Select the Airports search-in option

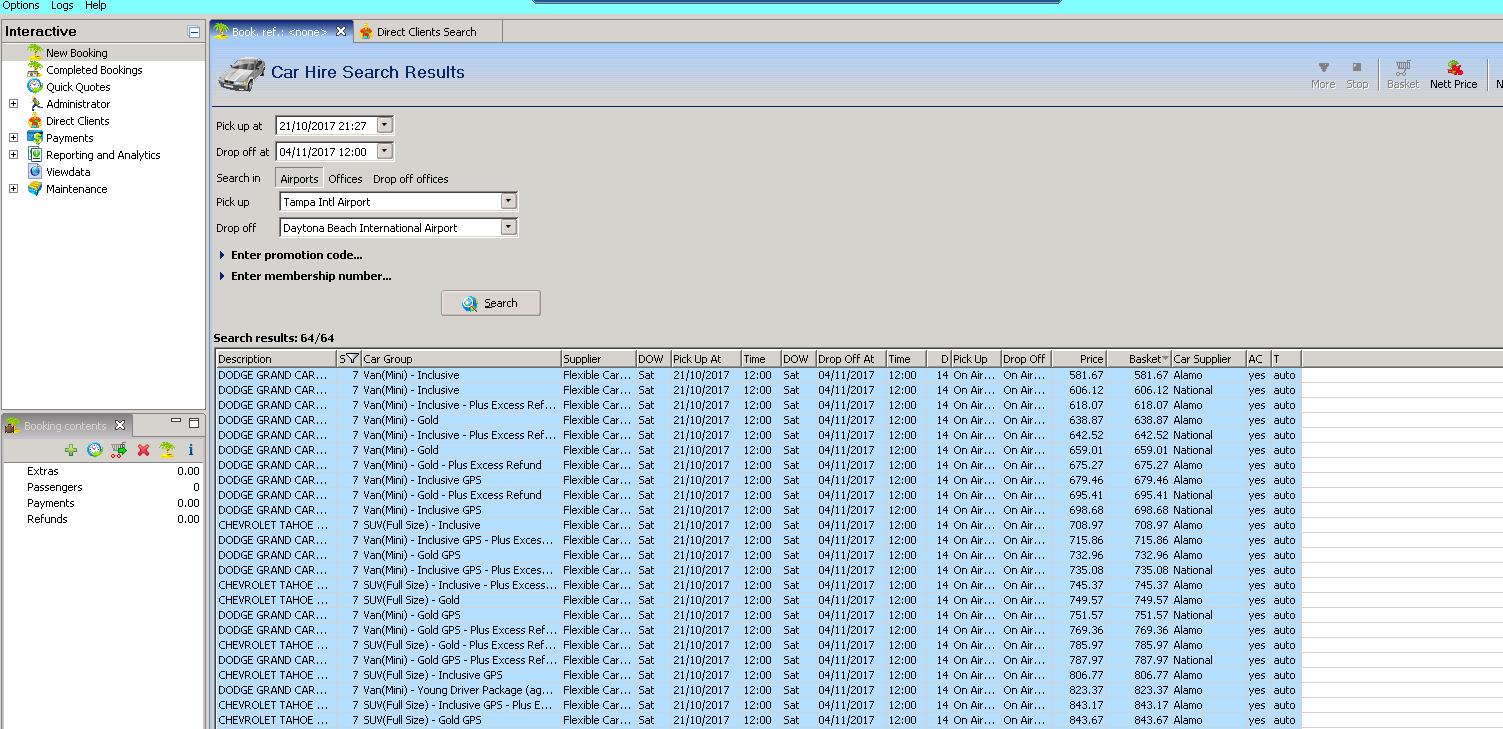299,179
